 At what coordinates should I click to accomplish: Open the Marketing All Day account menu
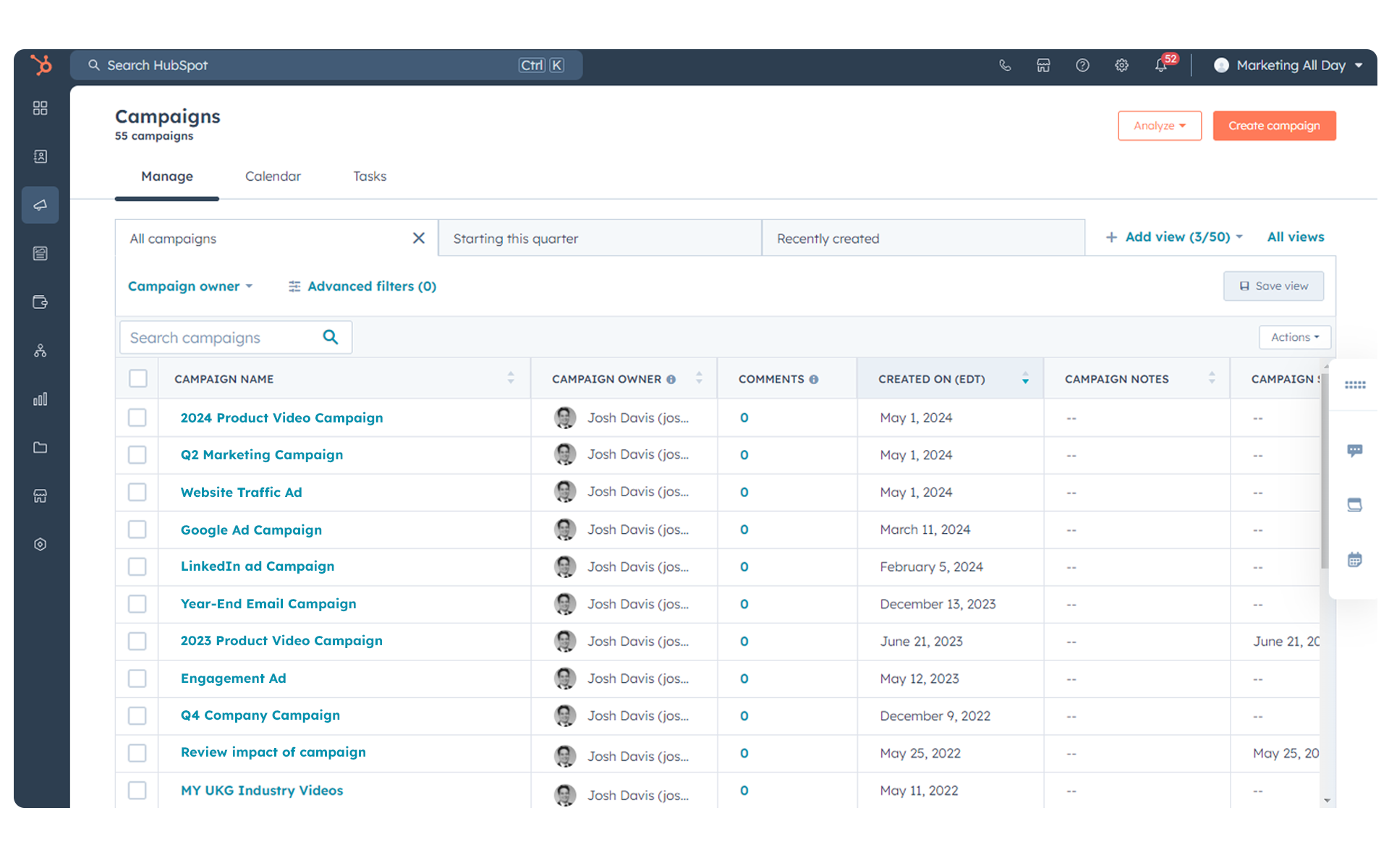pos(1288,65)
